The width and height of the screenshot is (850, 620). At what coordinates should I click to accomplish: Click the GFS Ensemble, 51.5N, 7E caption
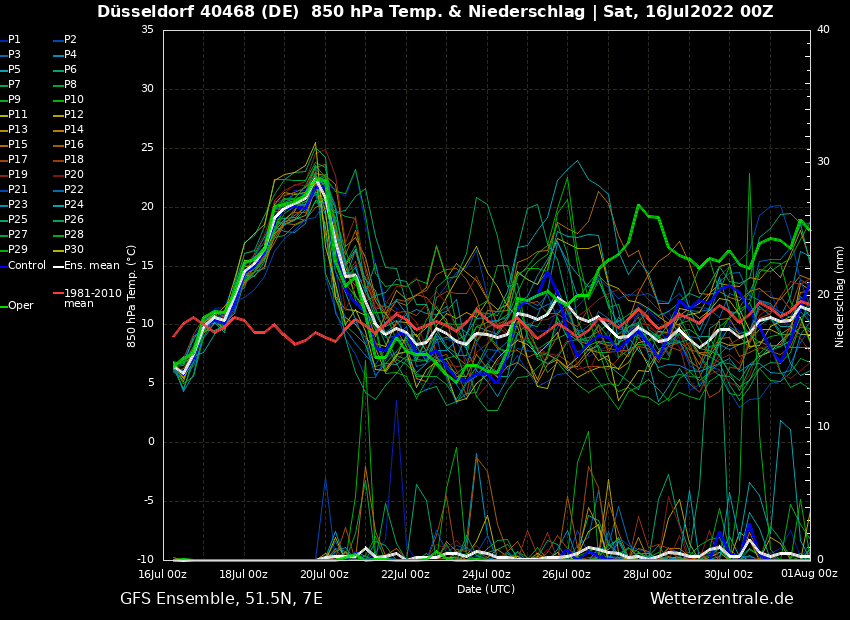221,599
